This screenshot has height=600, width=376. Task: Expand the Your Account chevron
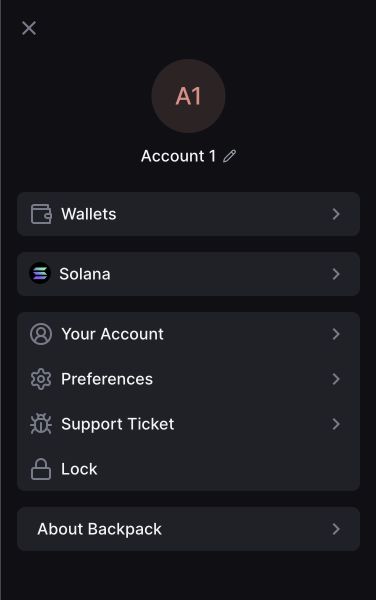336,334
